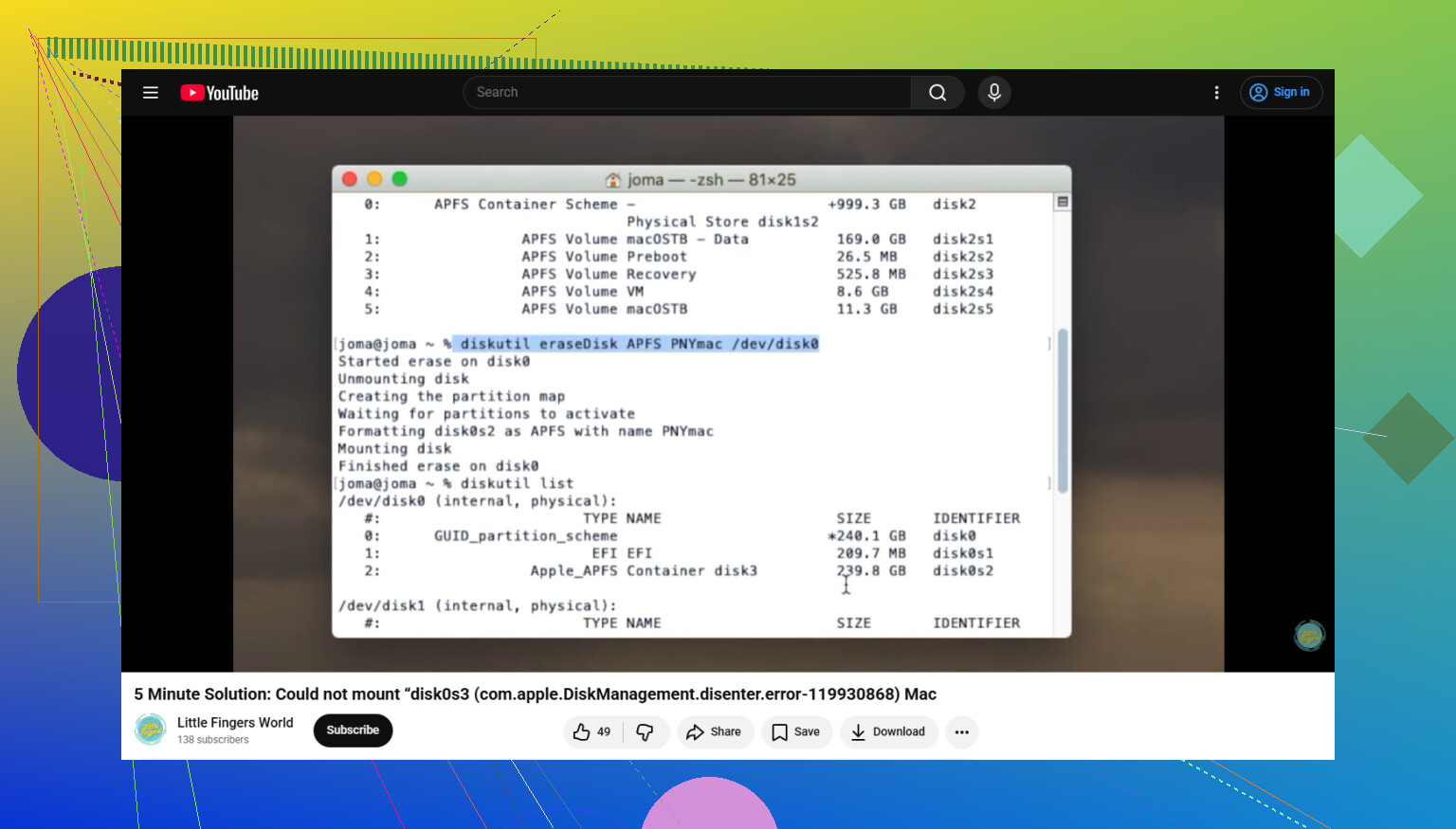Screen dimensions: 1456x829
Task: Save the video to a playlist
Action: [797, 732]
